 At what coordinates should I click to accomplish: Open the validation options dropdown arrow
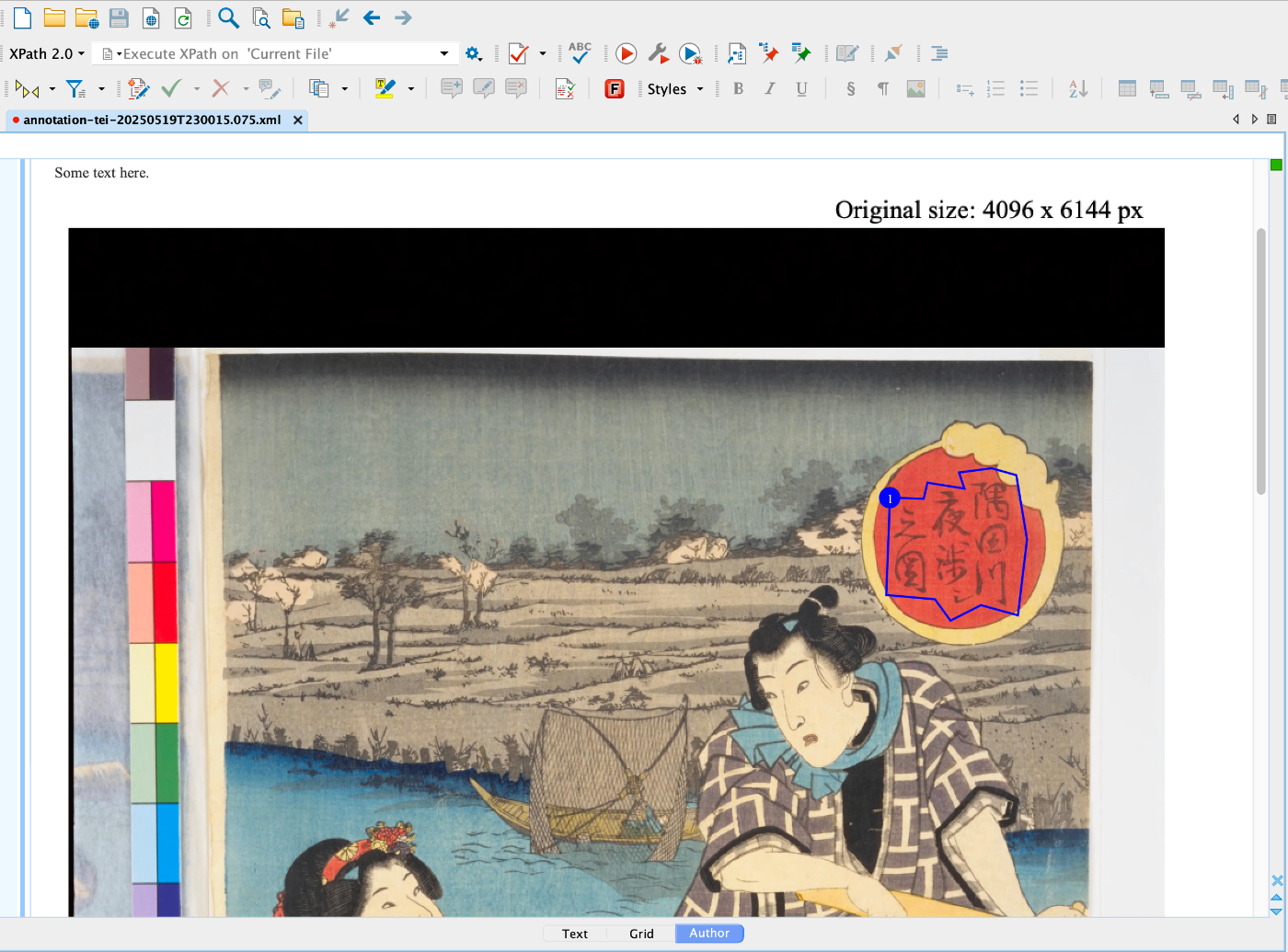pyautogui.click(x=542, y=53)
